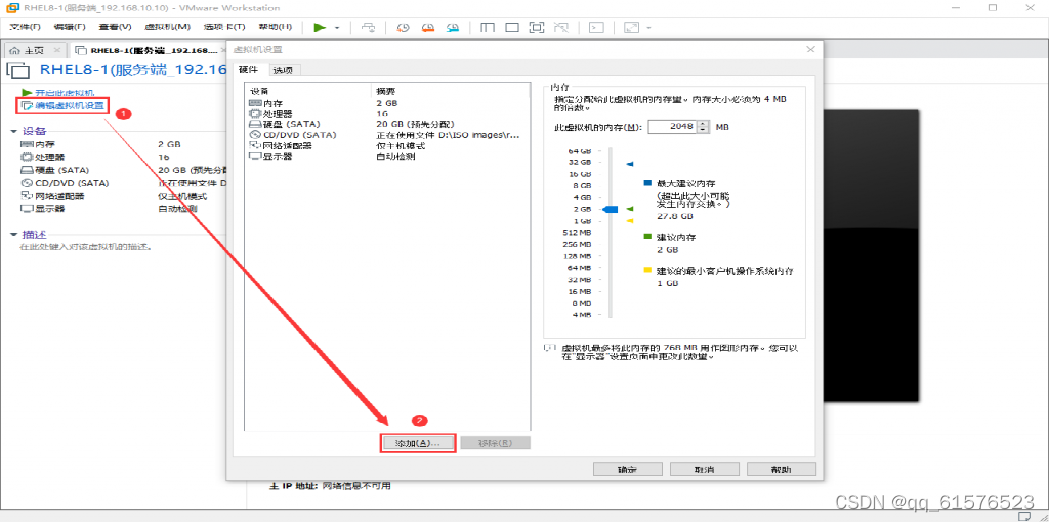Click the blue max recommended memory marker
Viewport: 1050px width, 522px height.
629,163
